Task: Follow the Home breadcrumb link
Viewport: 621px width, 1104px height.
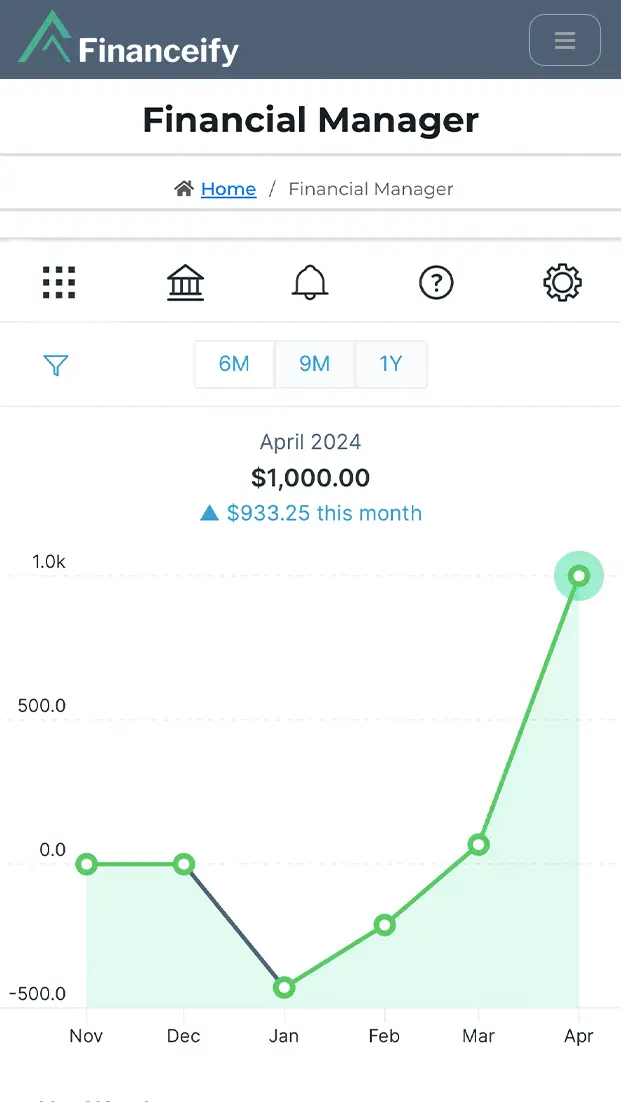Action: pyautogui.click(x=228, y=189)
